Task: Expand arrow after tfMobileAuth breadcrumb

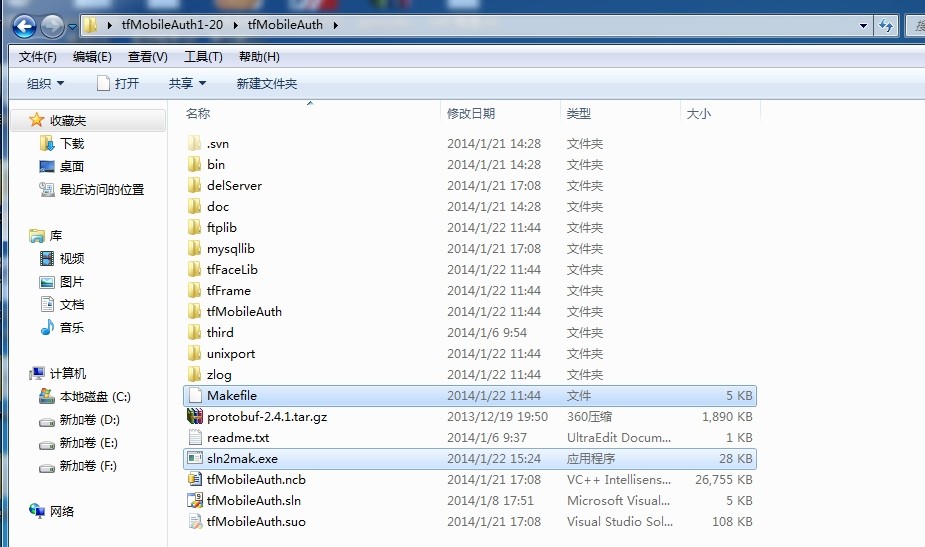Action: coord(336,25)
